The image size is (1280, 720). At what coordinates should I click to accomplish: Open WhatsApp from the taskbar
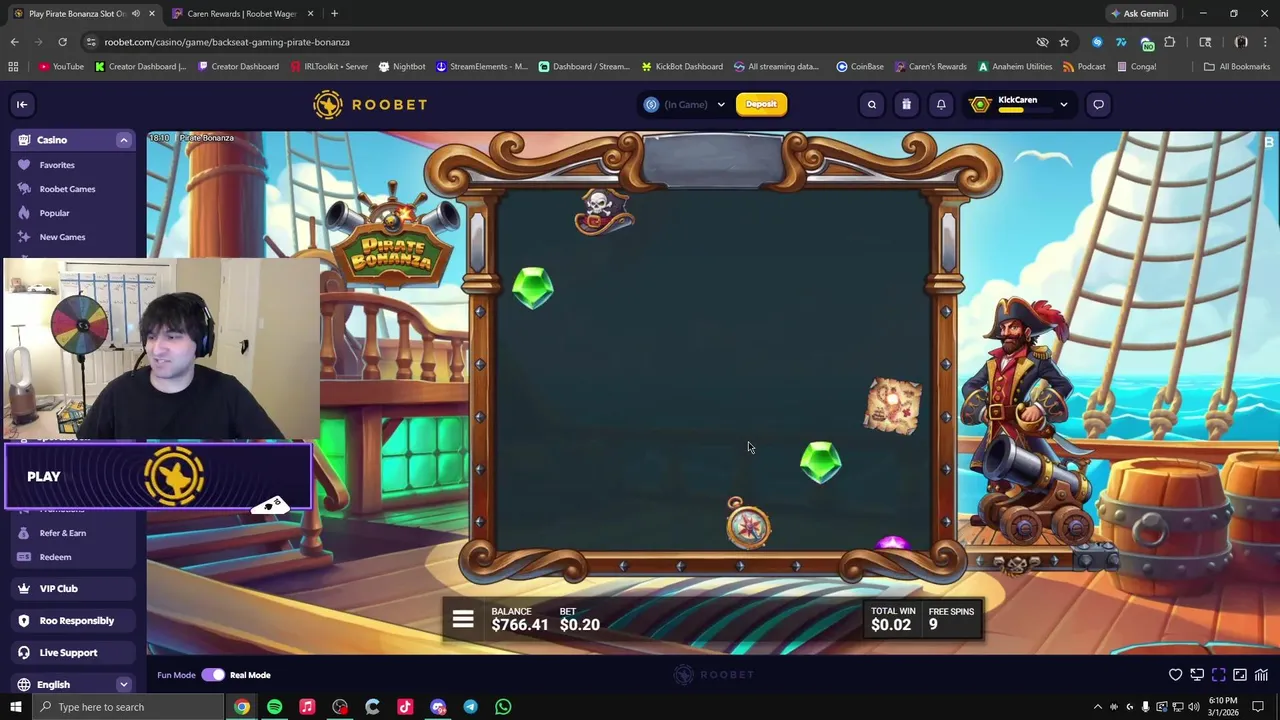[x=503, y=707]
